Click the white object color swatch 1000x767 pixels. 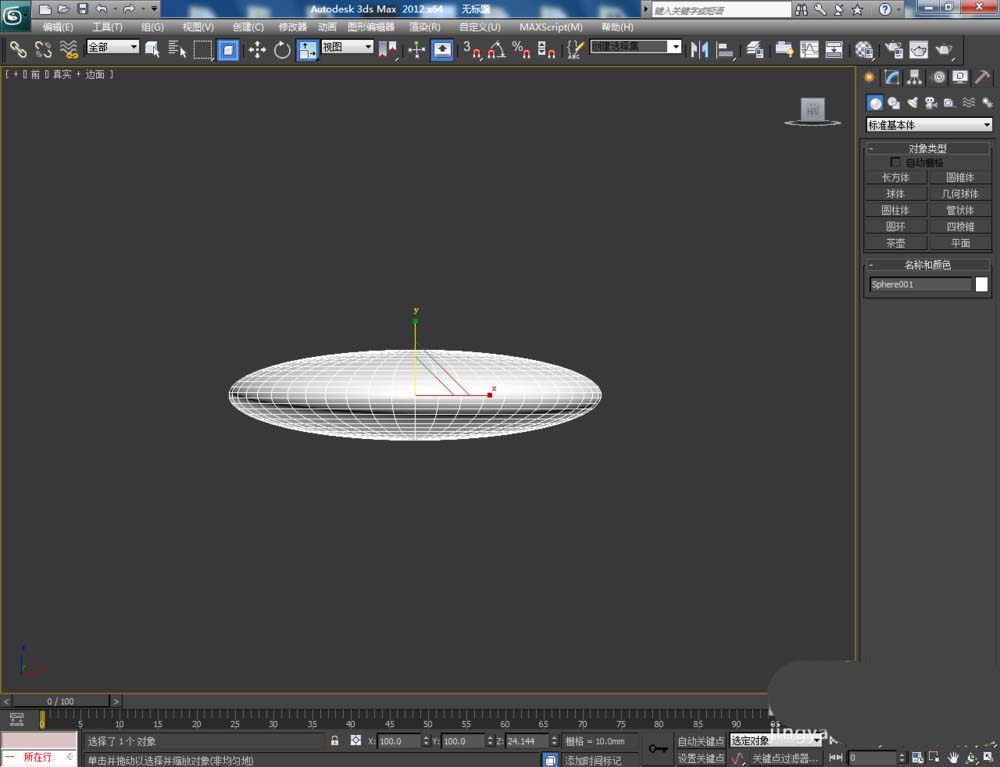981,285
